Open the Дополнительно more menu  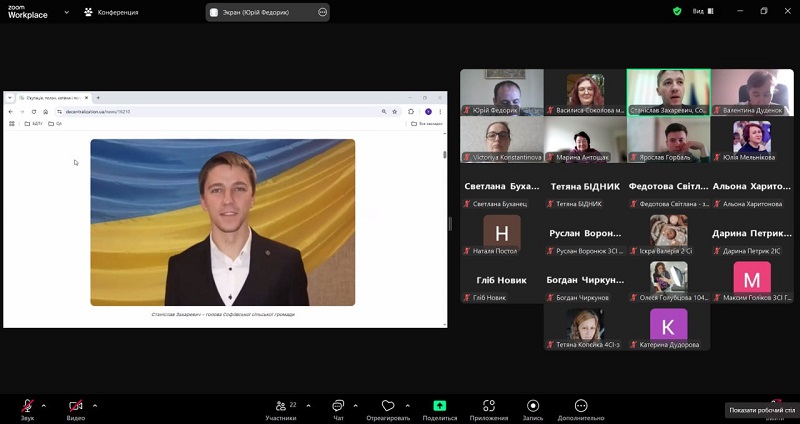click(x=581, y=410)
